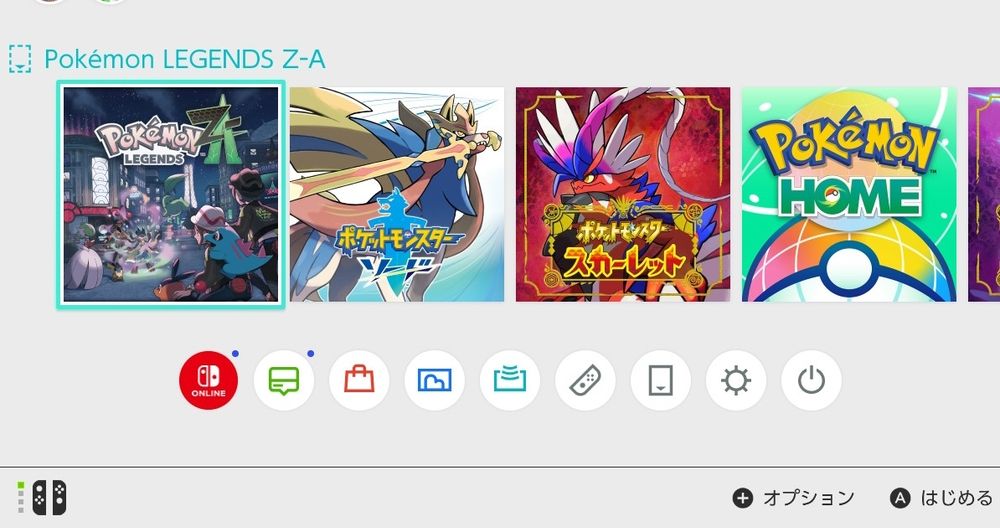This screenshot has width=1000, height=528.
Task: Open the Controllers Joy-Con icon
Action: 585,380
